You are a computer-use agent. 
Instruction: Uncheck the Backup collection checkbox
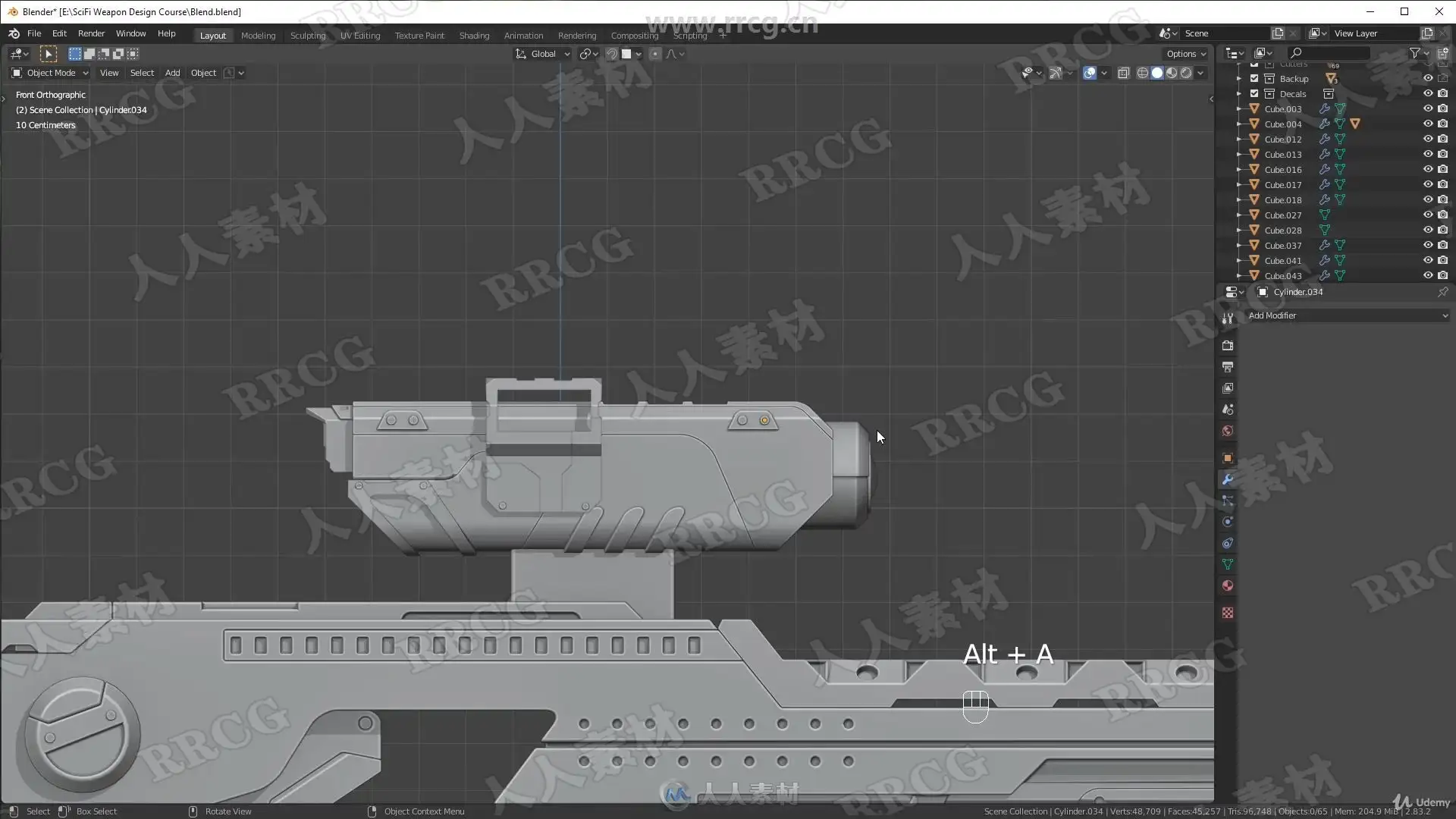pos(1254,79)
